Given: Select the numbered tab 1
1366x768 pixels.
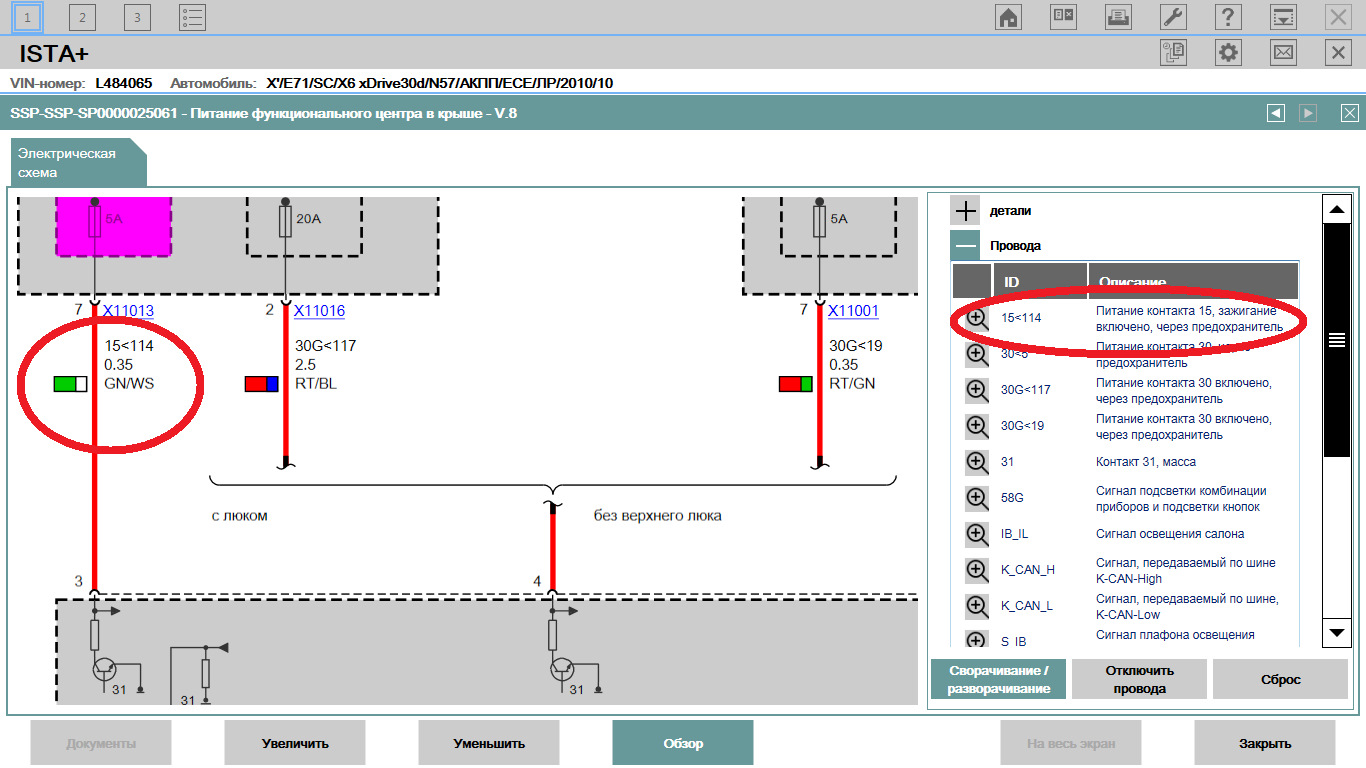Looking at the screenshot, I should [x=28, y=17].
